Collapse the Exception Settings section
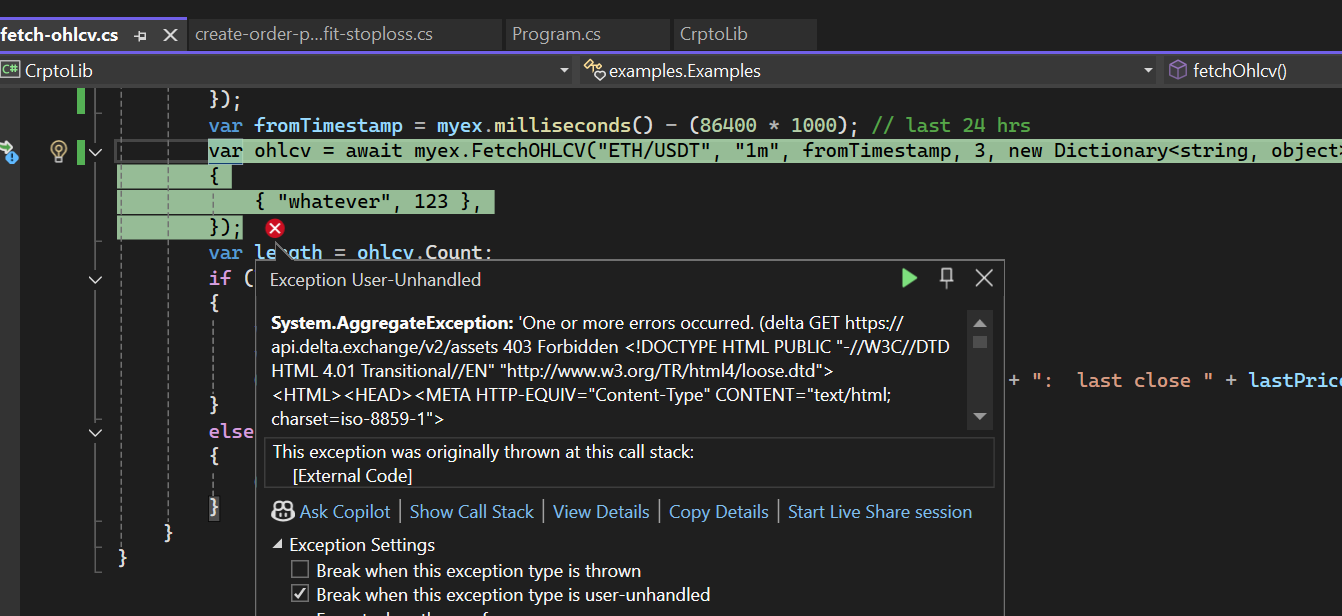The width and height of the screenshot is (1342, 616). pyautogui.click(x=277, y=545)
